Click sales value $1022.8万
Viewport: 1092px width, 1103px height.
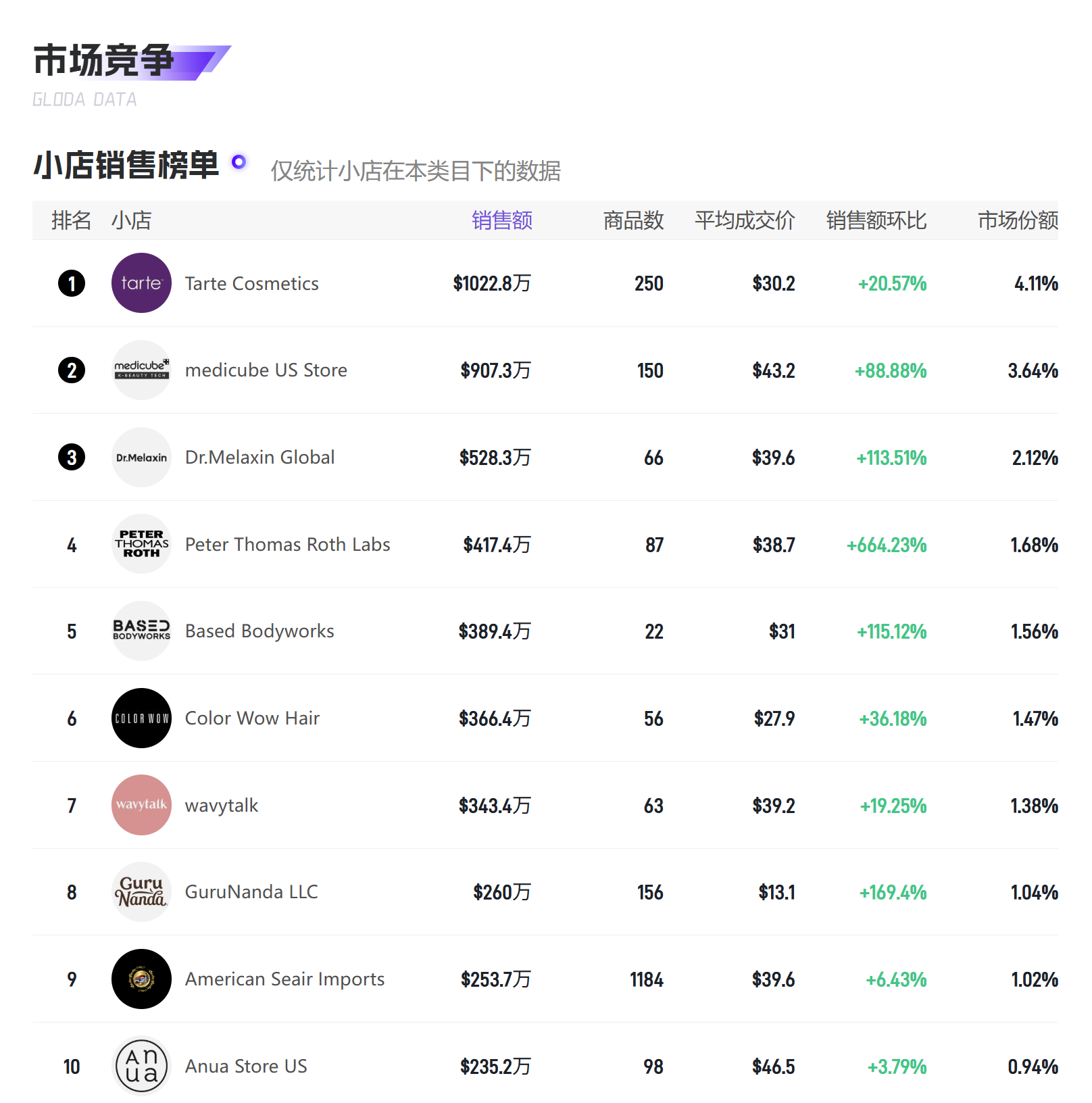click(x=492, y=283)
